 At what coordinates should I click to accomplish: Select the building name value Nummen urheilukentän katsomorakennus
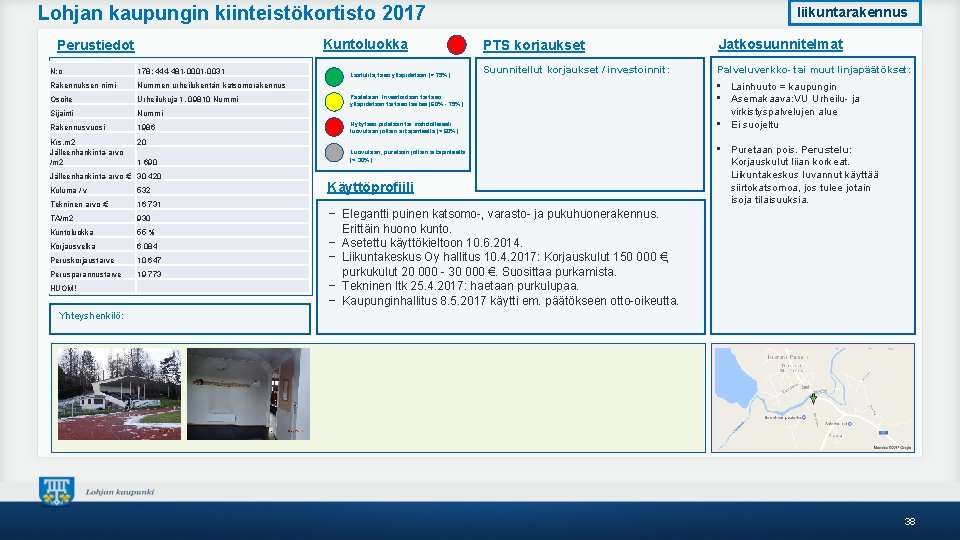click(211, 85)
